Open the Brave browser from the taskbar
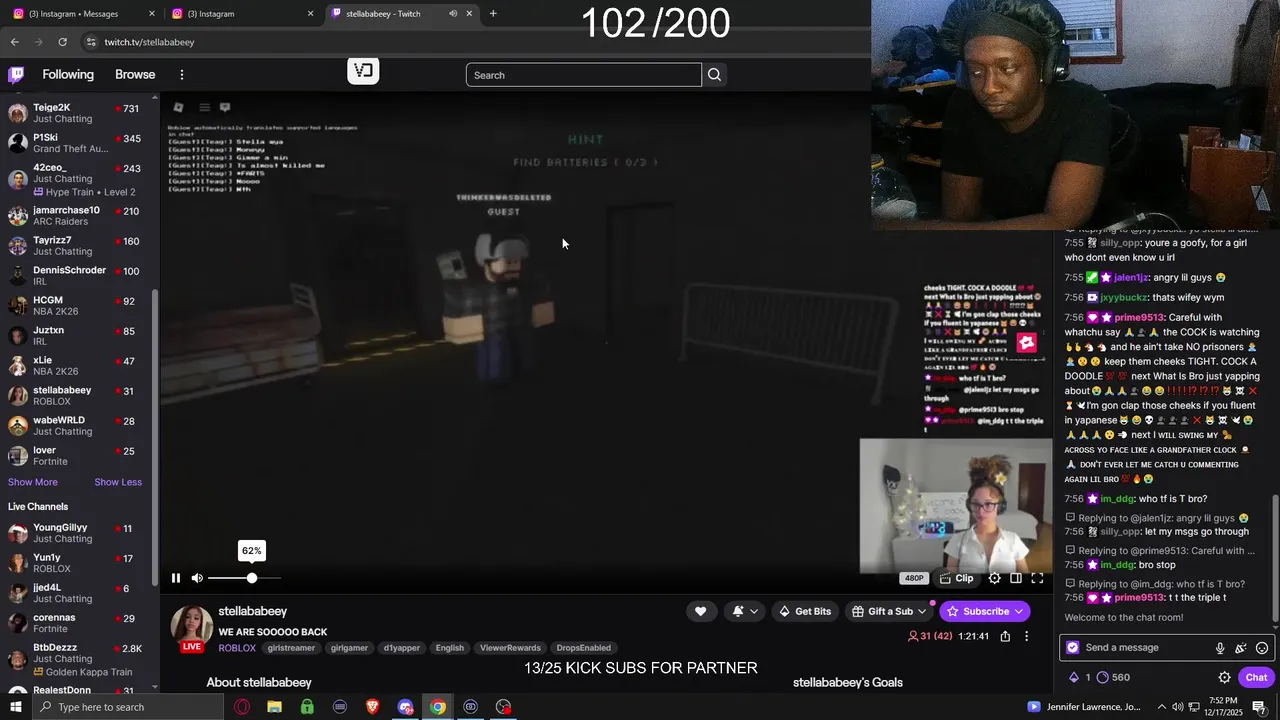The height and width of the screenshot is (720, 1280). (372, 707)
